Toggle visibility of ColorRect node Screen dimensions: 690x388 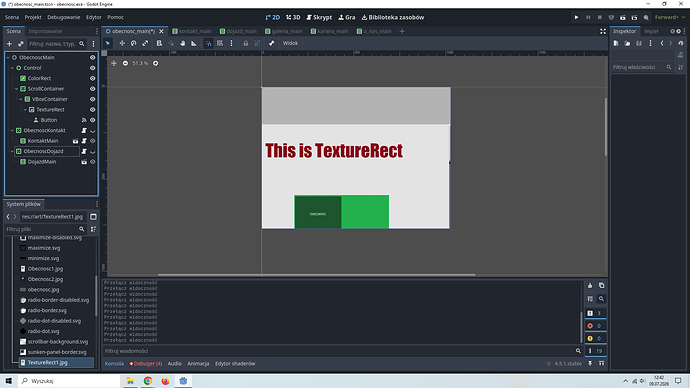[92, 78]
